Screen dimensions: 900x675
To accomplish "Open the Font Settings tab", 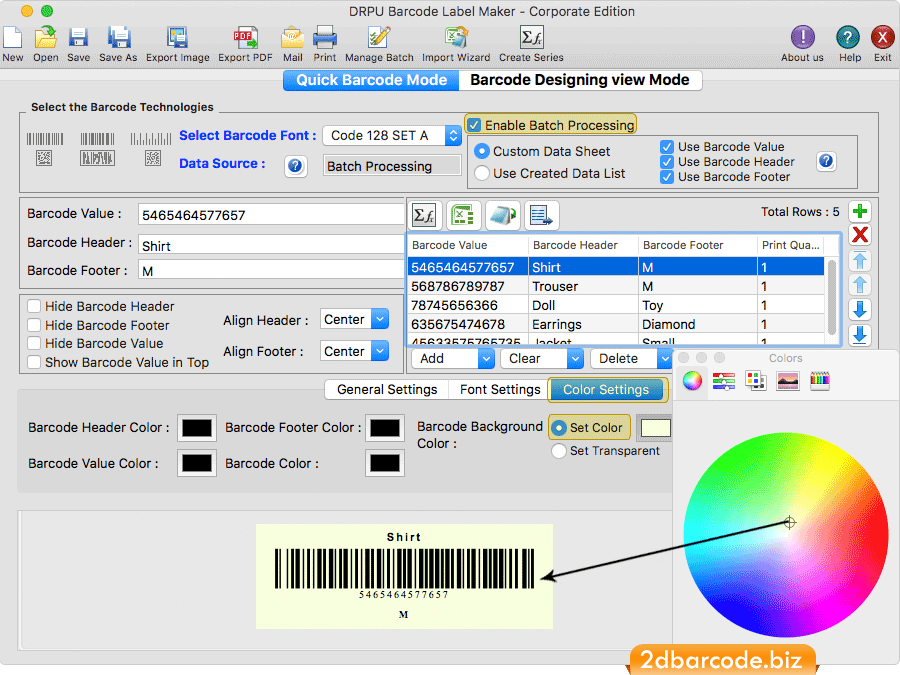I will tap(500, 389).
